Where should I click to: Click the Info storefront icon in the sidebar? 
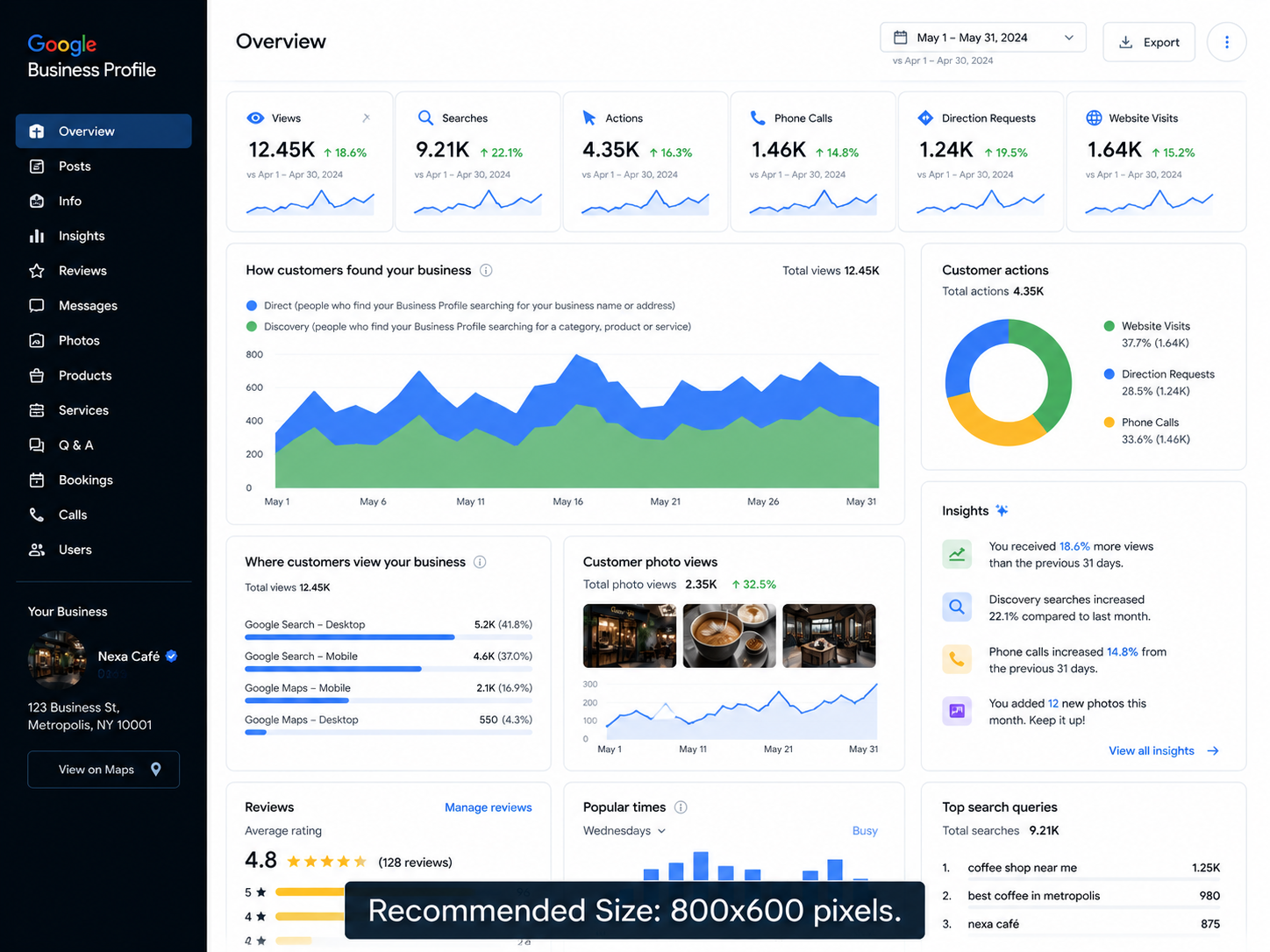coord(37,201)
